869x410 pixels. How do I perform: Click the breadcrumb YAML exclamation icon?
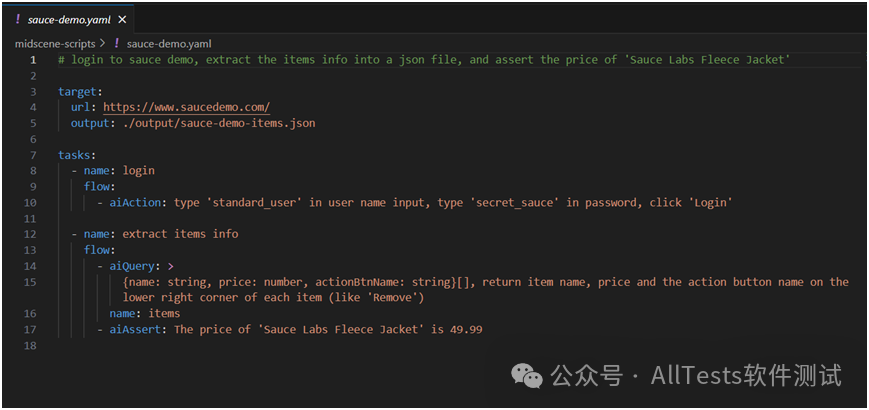click(x=116, y=44)
